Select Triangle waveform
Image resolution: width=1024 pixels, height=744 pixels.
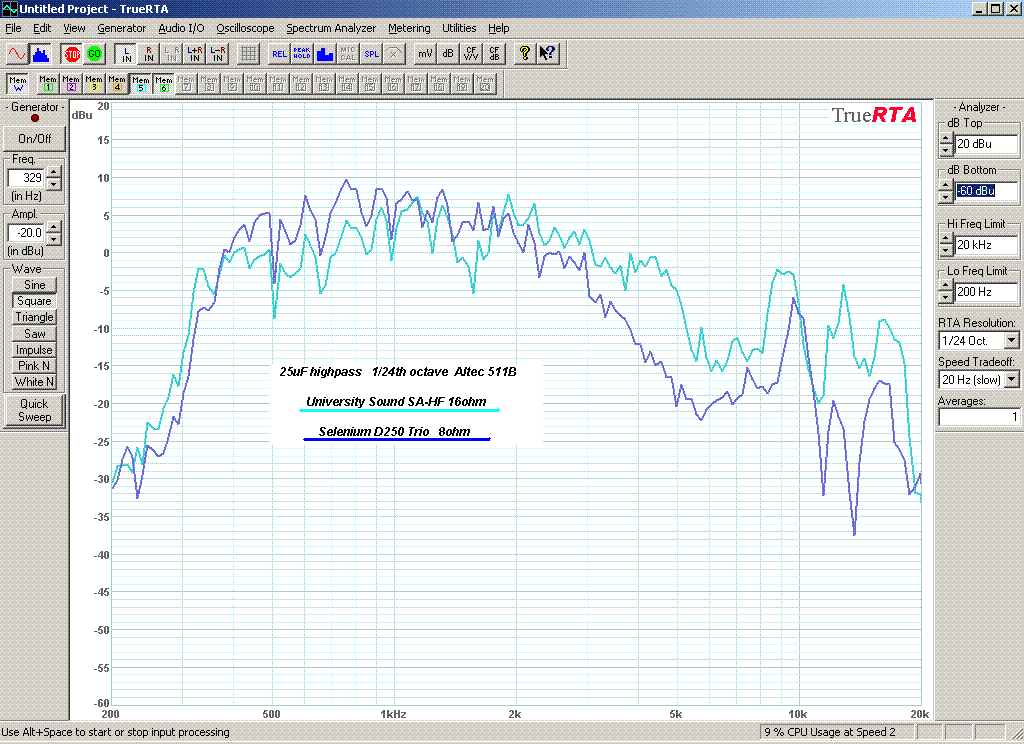click(x=35, y=317)
